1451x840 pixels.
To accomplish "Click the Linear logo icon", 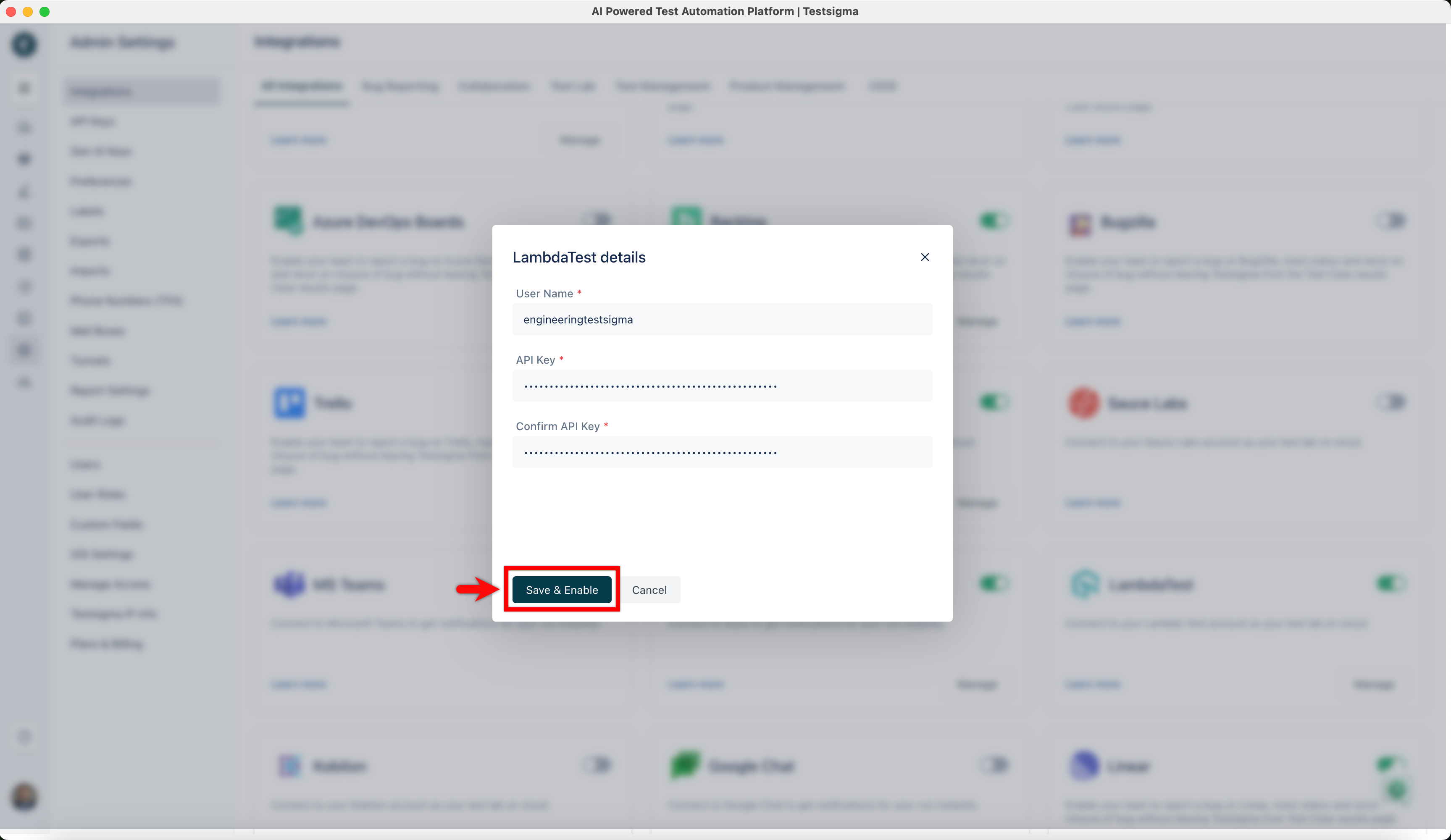I will (1084, 765).
